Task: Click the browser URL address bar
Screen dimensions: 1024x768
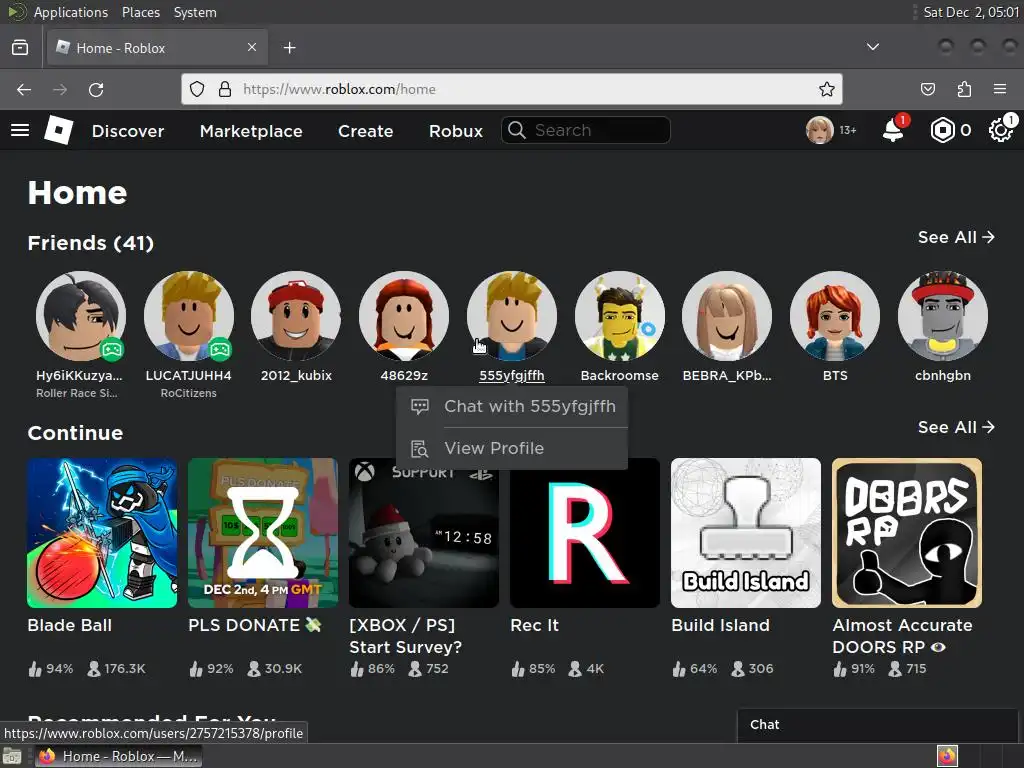Action: click(512, 89)
